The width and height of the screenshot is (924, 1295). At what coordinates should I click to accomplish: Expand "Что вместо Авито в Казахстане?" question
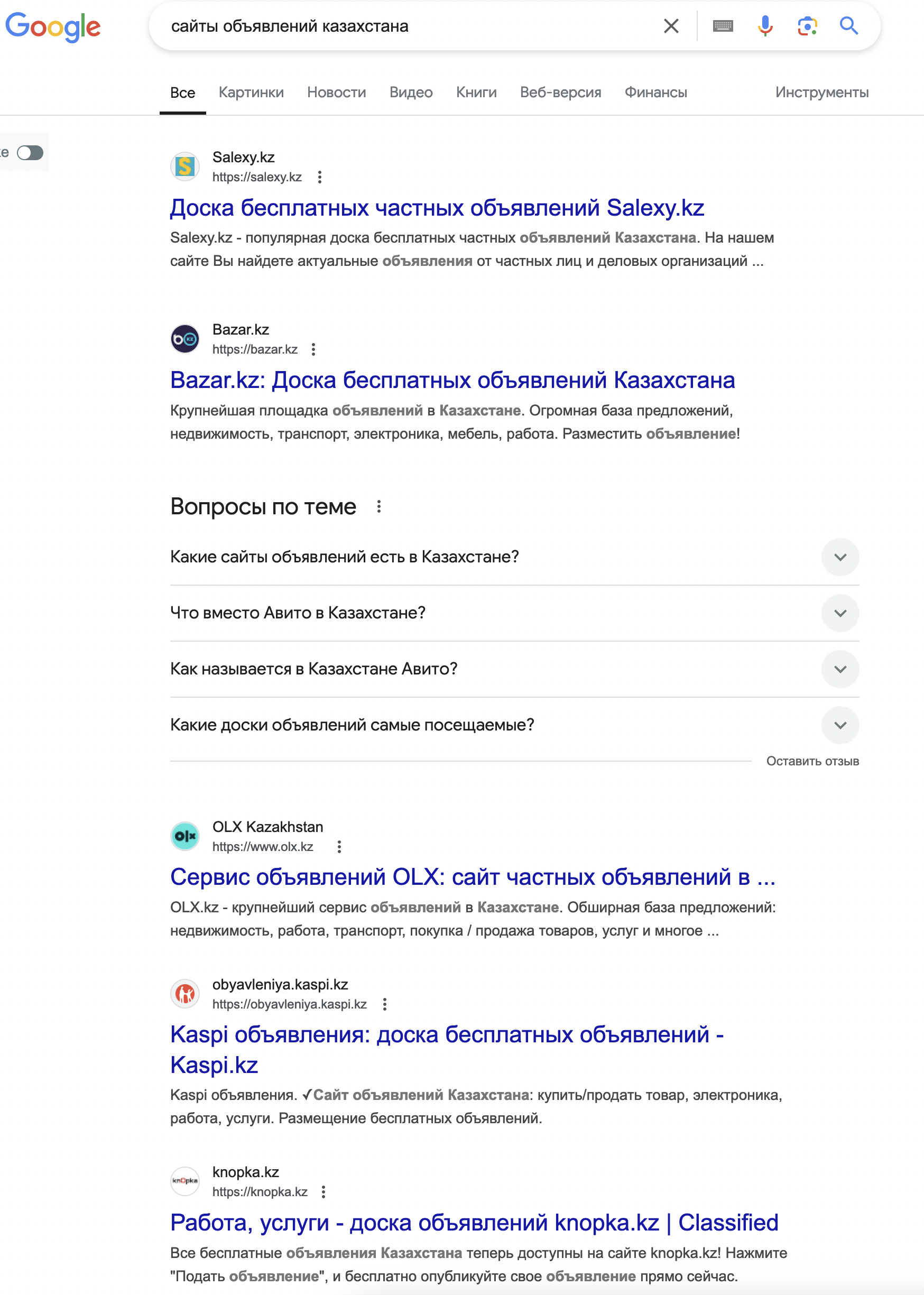tap(840, 613)
